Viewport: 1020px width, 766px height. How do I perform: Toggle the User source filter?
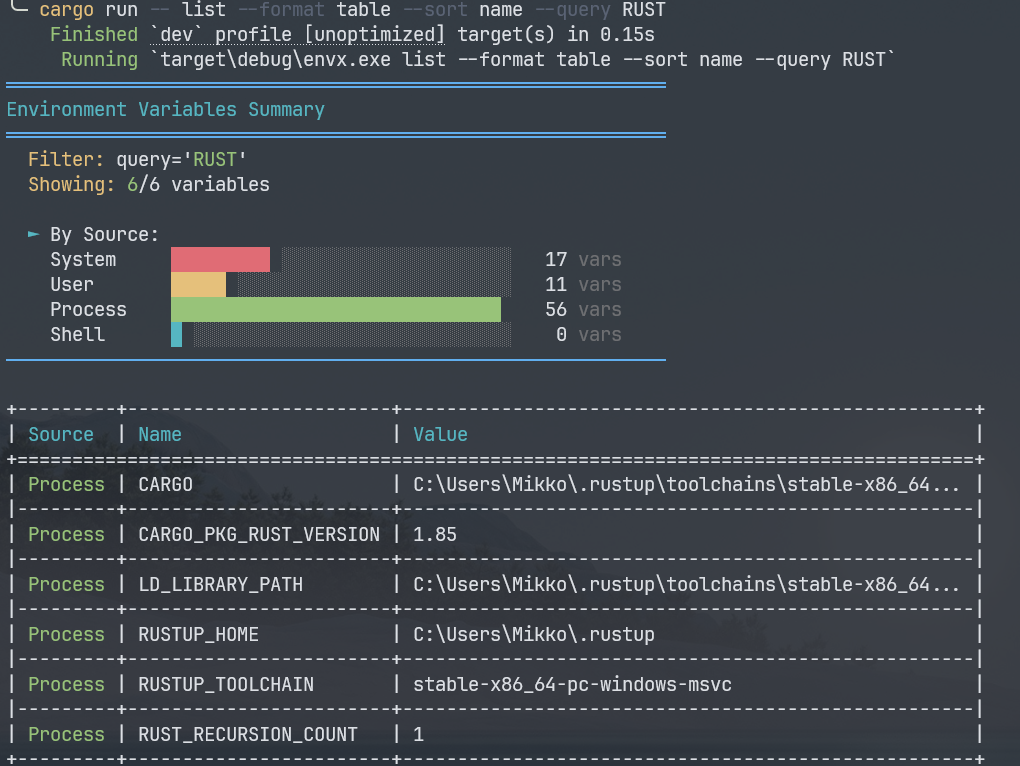(71, 284)
